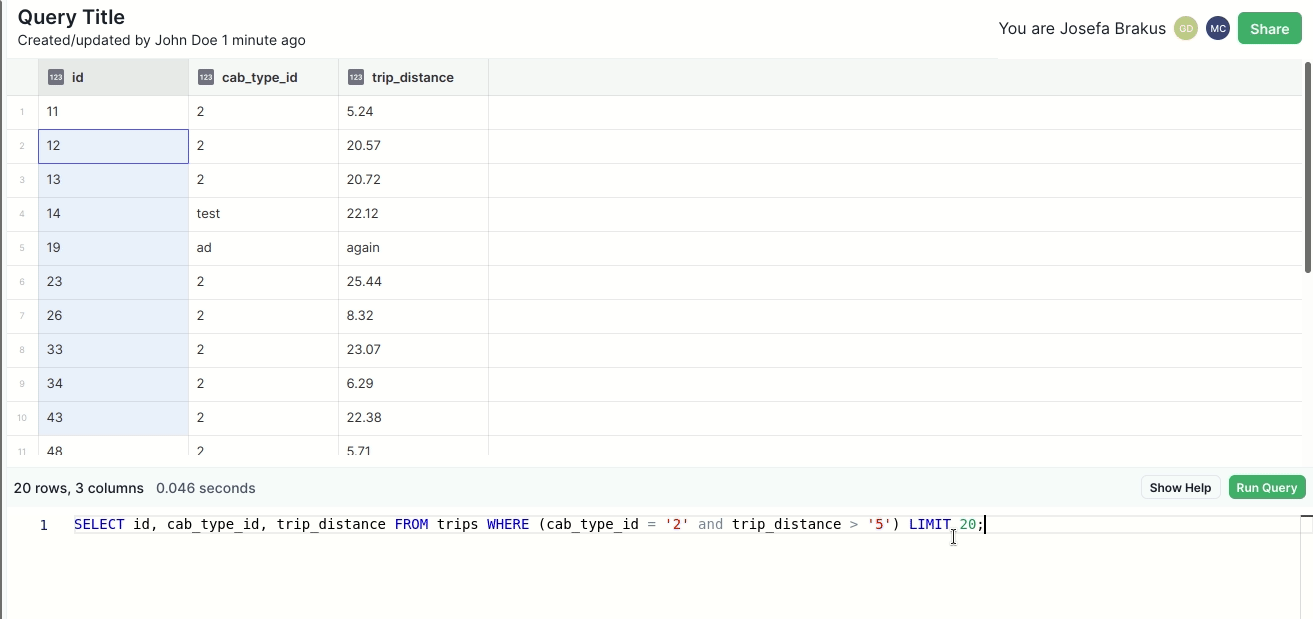Select the cell containing id 12
The height and width of the screenshot is (619, 1313).
[x=113, y=146]
